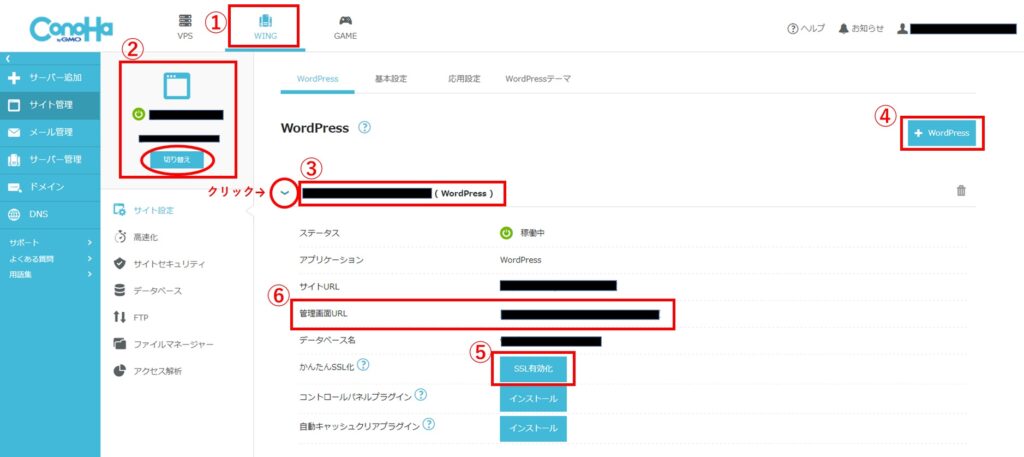Install the 自動キャッシュクリアプラグイン
1024x457 pixels.
(534, 429)
